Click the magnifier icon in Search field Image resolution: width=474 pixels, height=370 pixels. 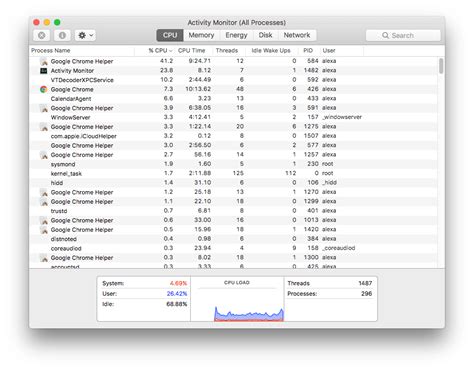coord(385,35)
